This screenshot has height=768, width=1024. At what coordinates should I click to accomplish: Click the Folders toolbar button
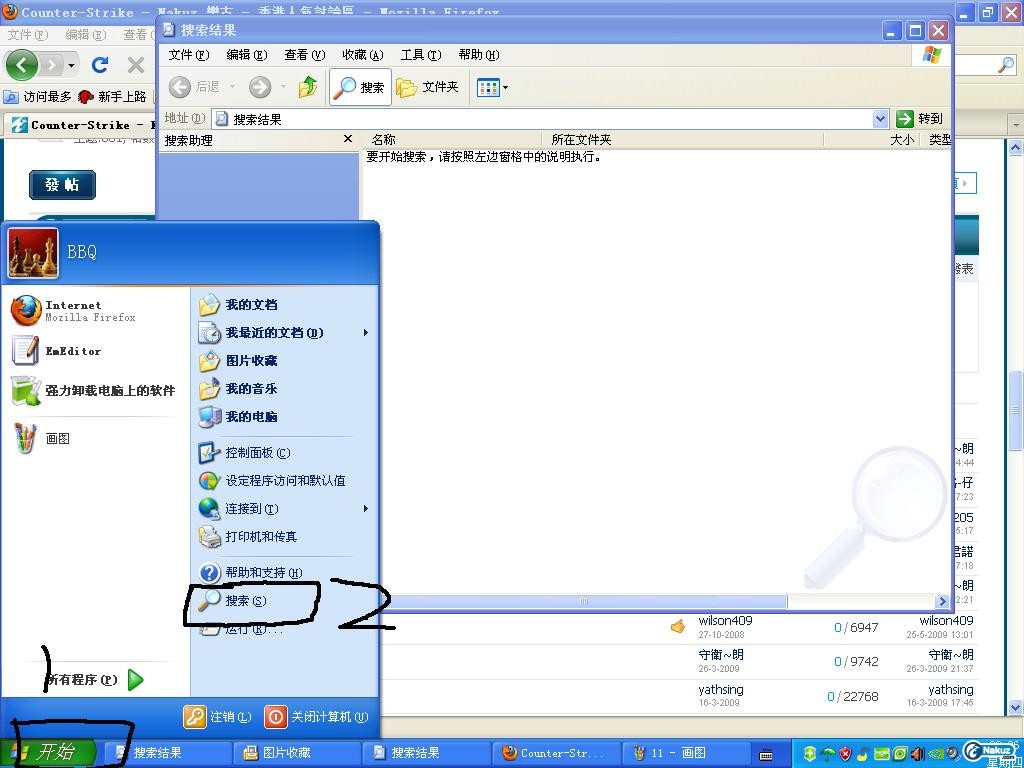click(x=428, y=87)
